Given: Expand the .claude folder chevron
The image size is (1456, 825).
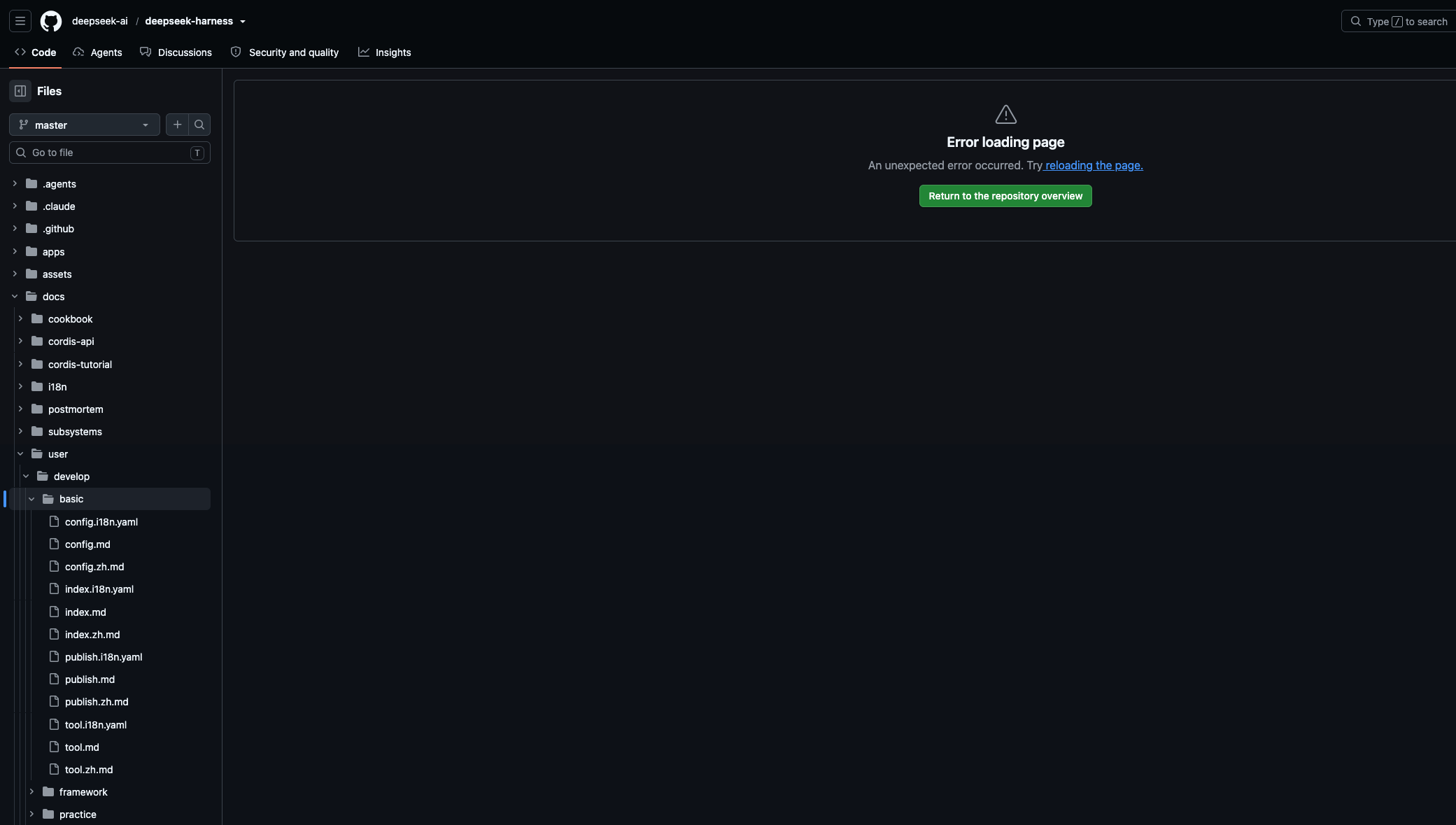Looking at the screenshot, I should pyautogui.click(x=15, y=206).
